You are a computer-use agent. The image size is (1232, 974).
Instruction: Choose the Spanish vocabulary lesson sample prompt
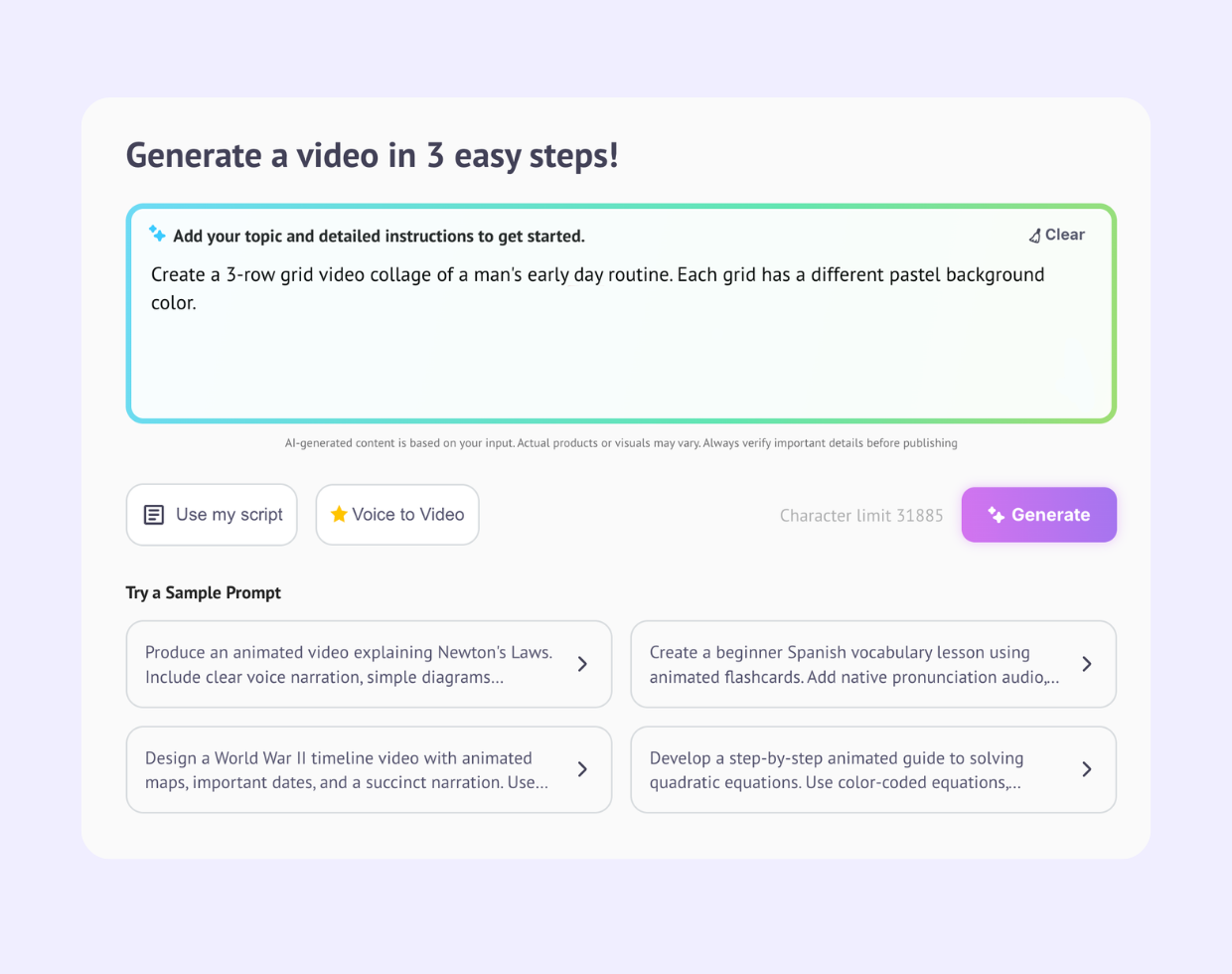pos(873,664)
